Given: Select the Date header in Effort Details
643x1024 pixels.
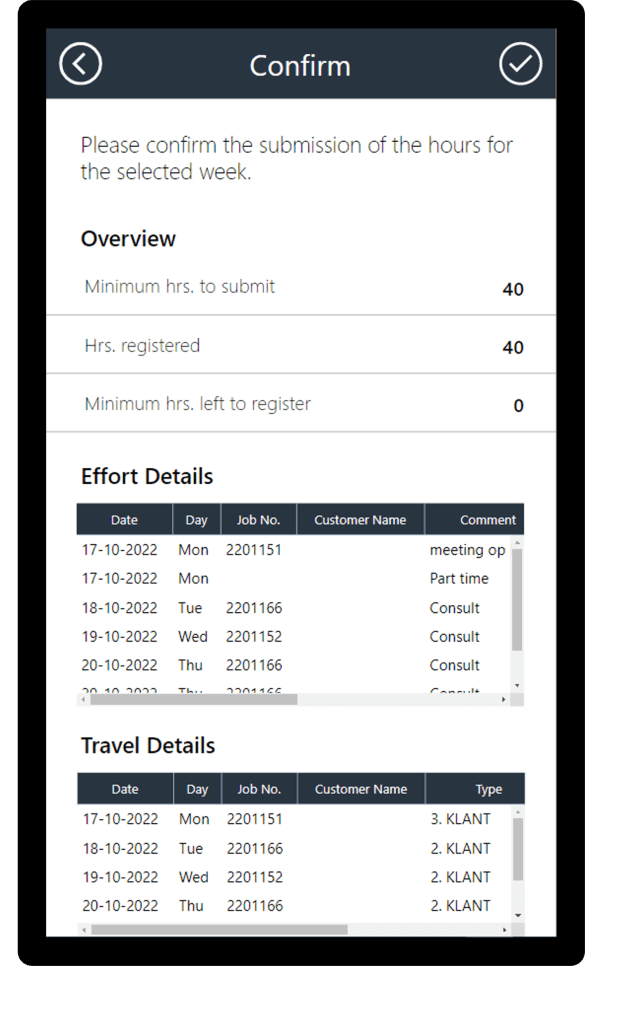Looking at the screenshot, I should coord(125,520).
